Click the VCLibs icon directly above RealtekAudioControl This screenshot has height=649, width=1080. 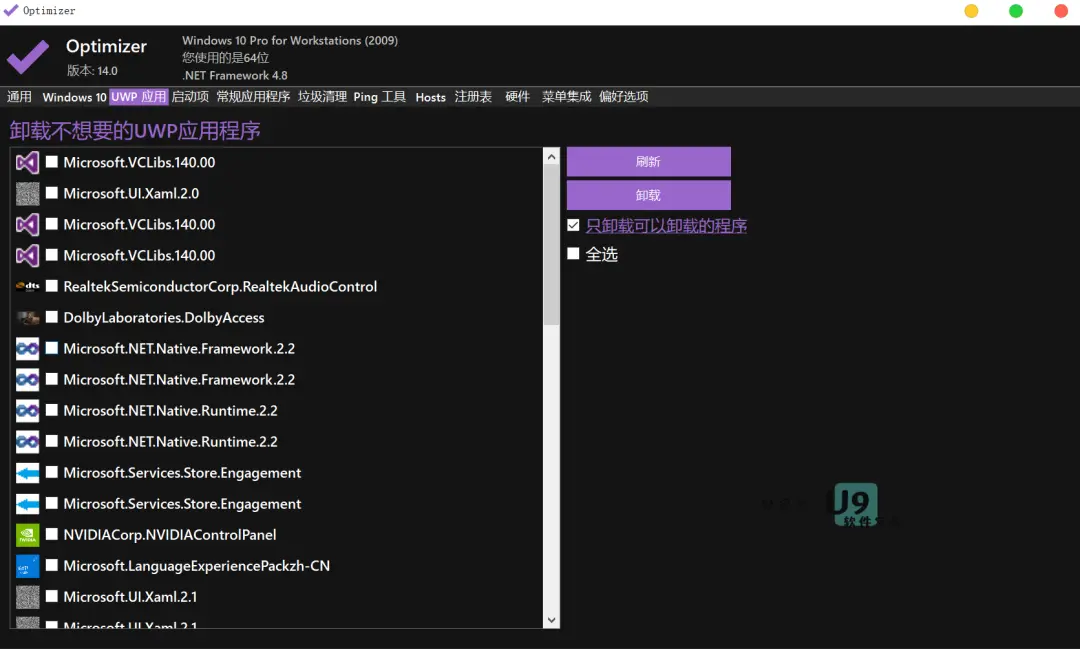(x=28, y=256)
